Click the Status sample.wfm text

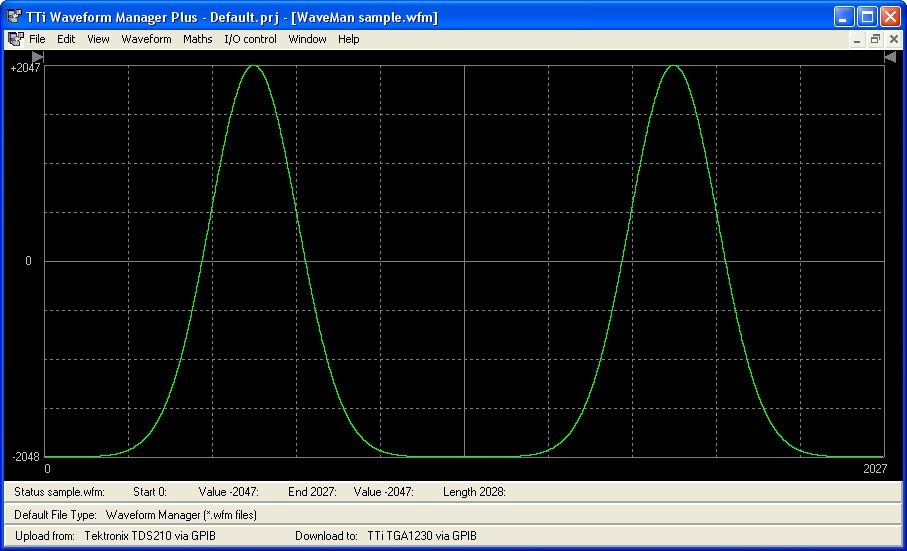tap(59, 492)
